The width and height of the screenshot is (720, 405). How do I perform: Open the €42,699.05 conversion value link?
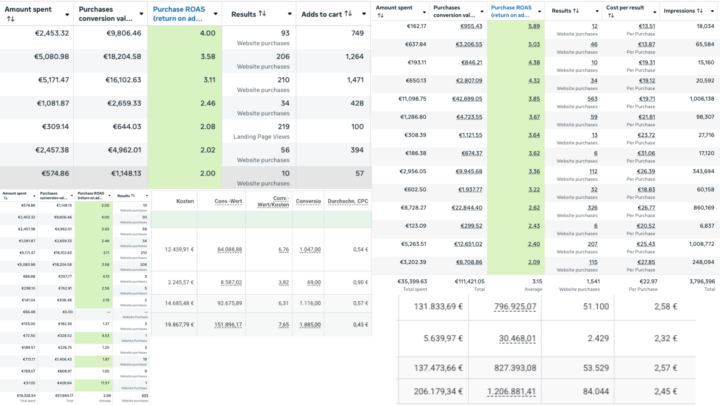pos(469,99)
